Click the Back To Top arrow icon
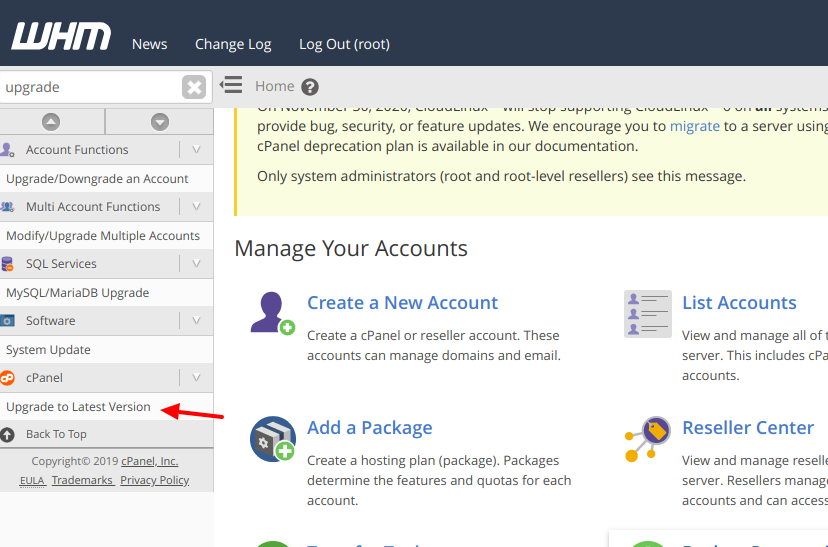 tap(7, 435)
